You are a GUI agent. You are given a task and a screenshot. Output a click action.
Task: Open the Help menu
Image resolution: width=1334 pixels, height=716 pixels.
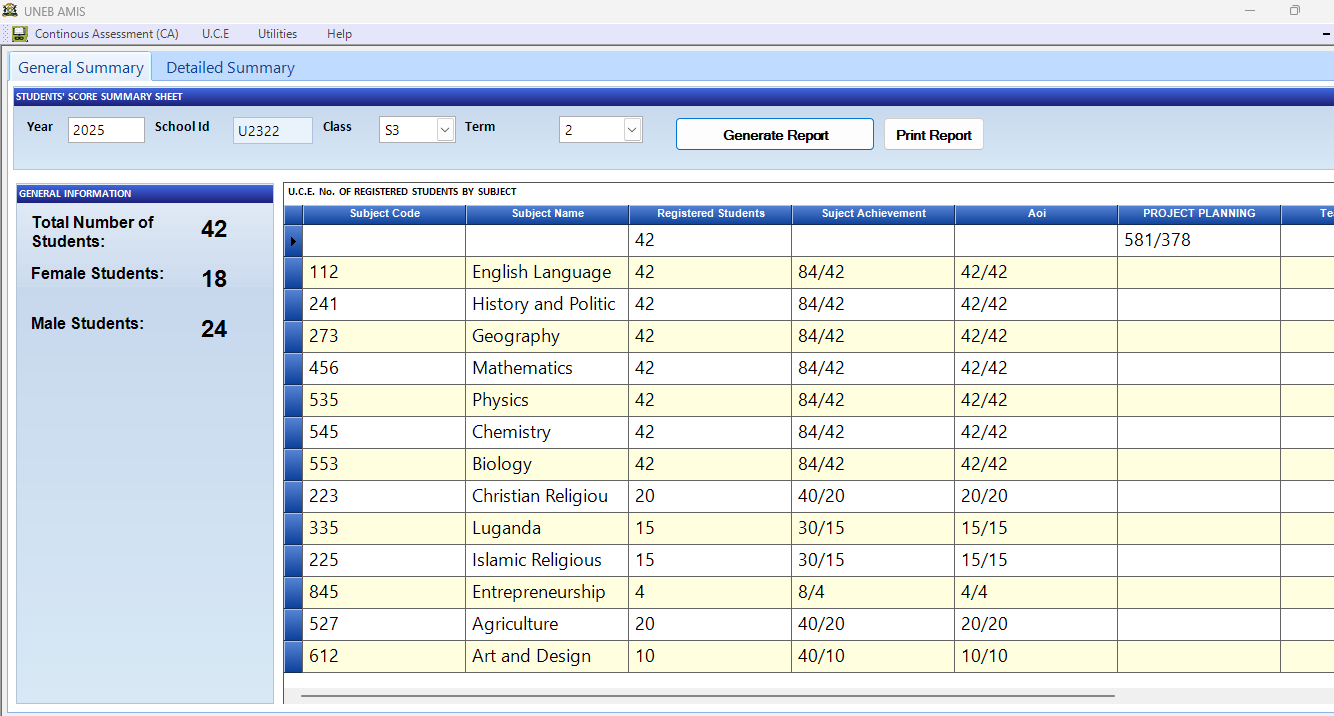(x=339, y=33)
